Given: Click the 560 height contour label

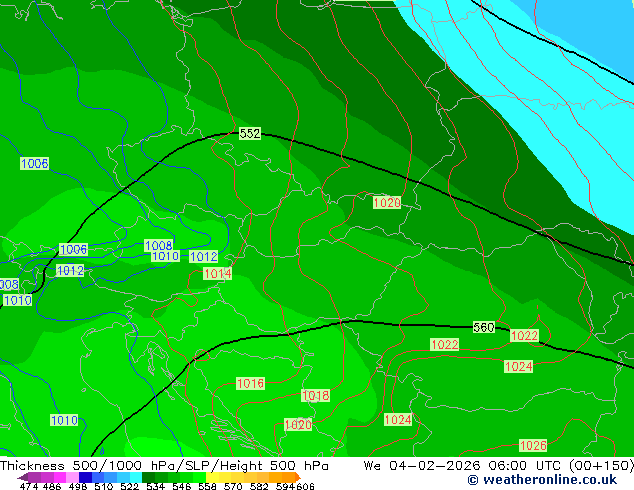Looking at the screenshot, I should point(484,327).
